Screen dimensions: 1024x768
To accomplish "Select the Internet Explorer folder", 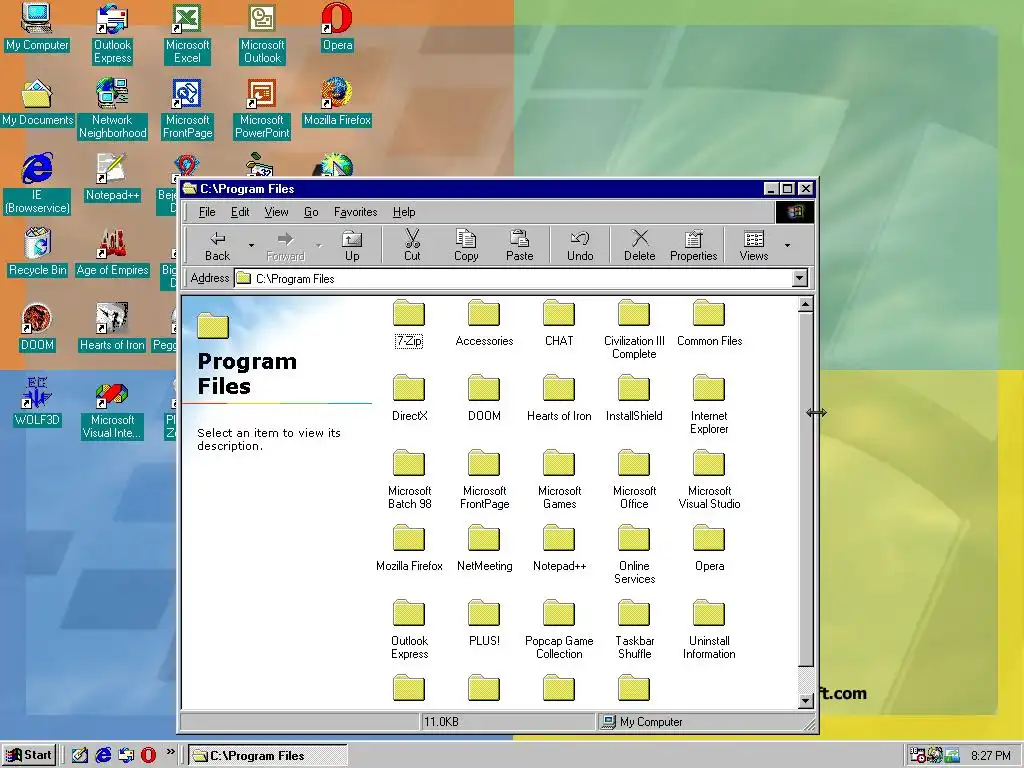I will [709, 405].
